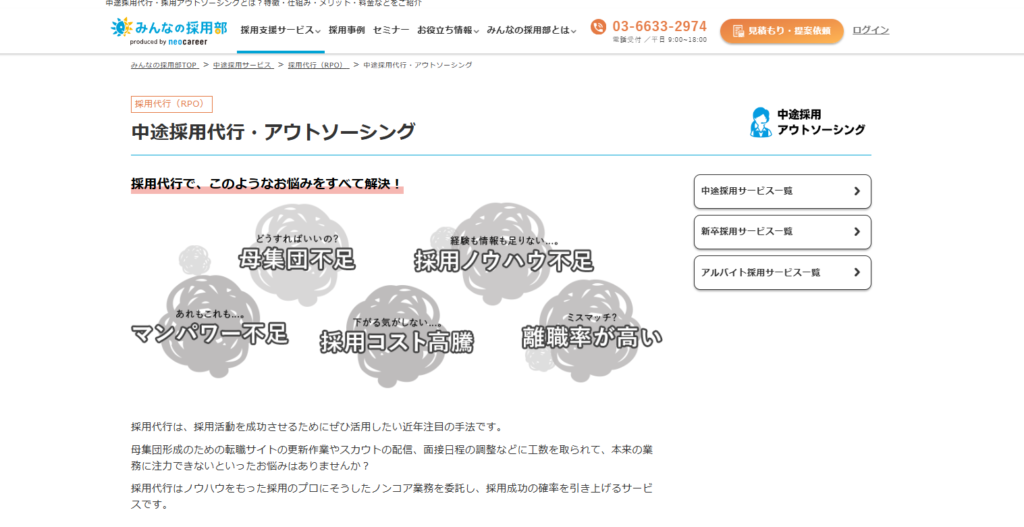Click the arrow on 新卒採用サービス一覧
Screen dimensions: 1024x527
click(x=857, y=232)
